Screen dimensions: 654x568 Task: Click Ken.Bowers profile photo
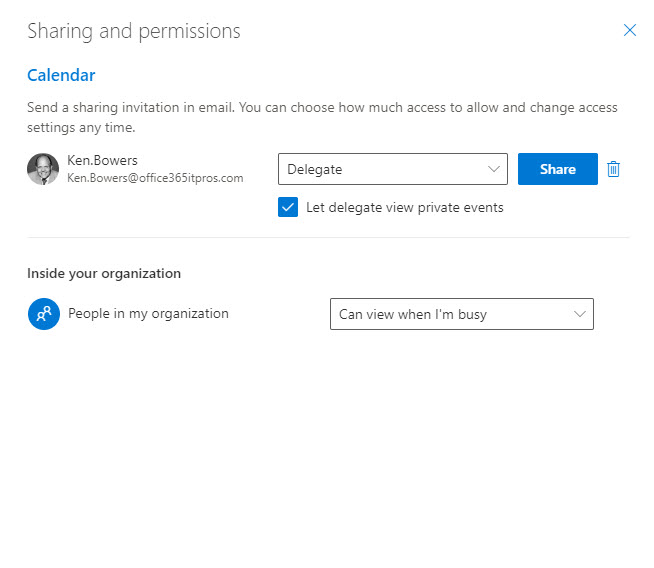pyautogui.click(x=43, y=169)
